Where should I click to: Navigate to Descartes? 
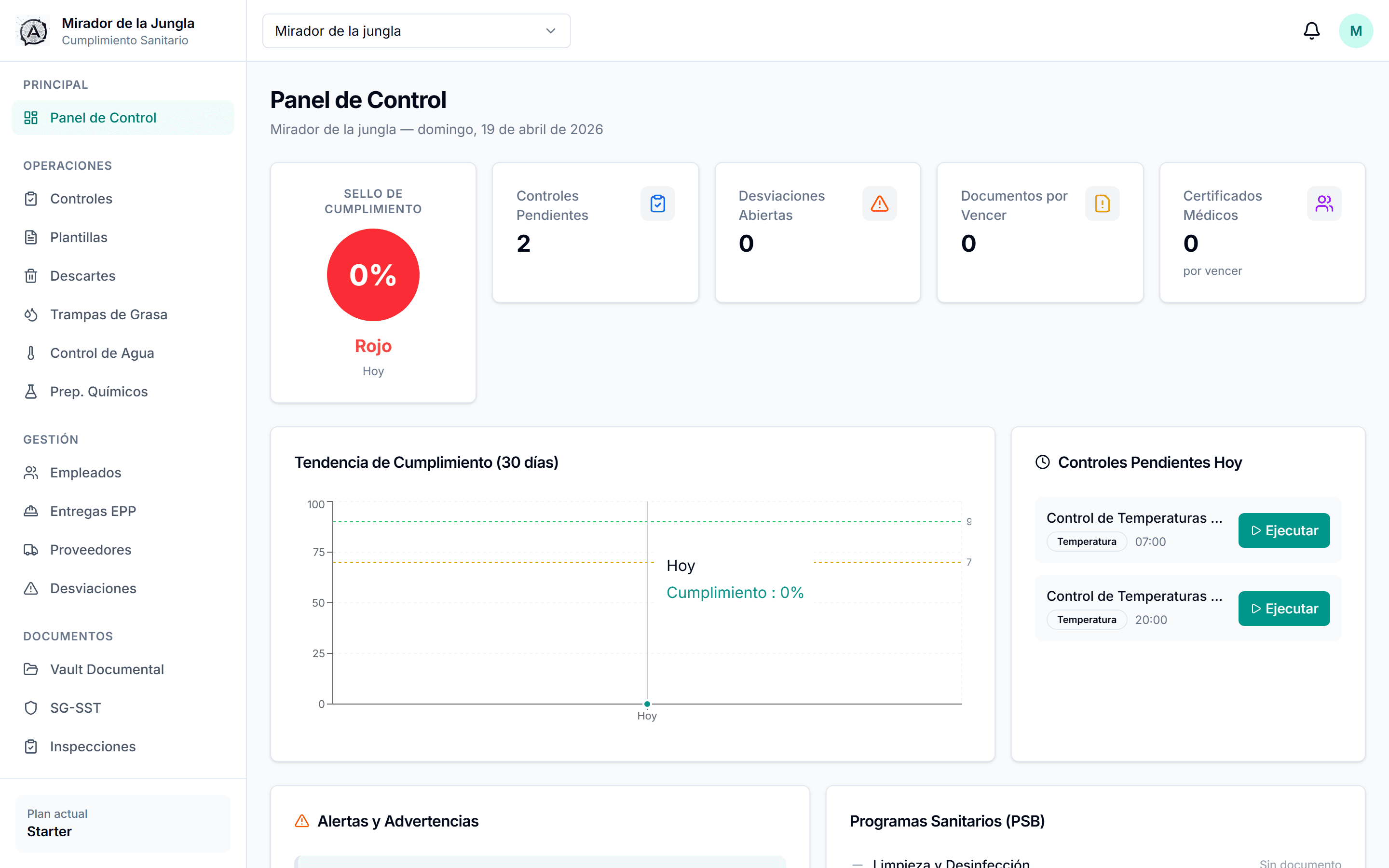click(x=123, y=275)
